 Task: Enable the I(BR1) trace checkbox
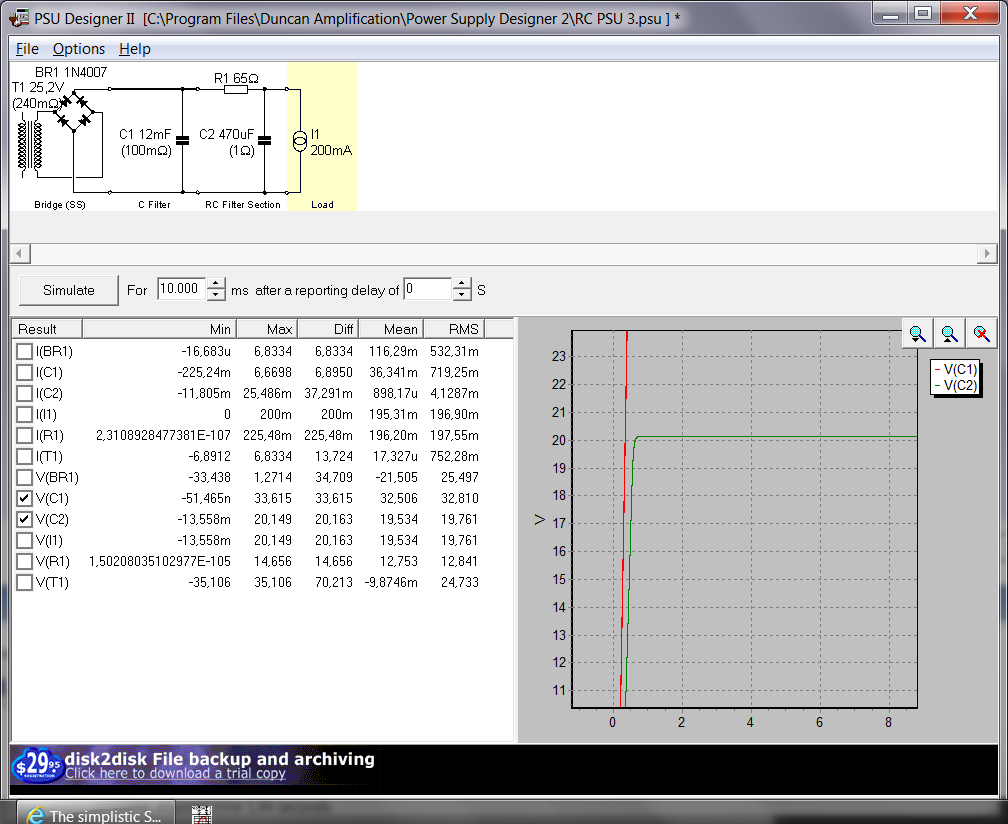pyautogui.click(x=24, y=352)
